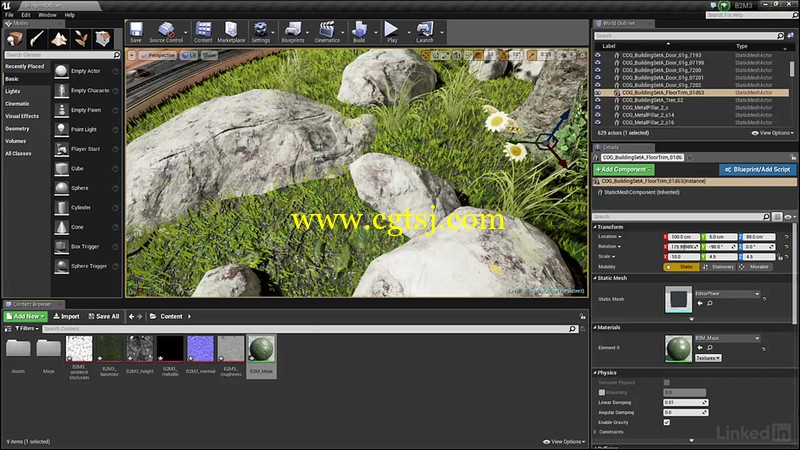
Task: Open the Settings toolbar icon
Action: pyautogui.click(x=260, y=32)
